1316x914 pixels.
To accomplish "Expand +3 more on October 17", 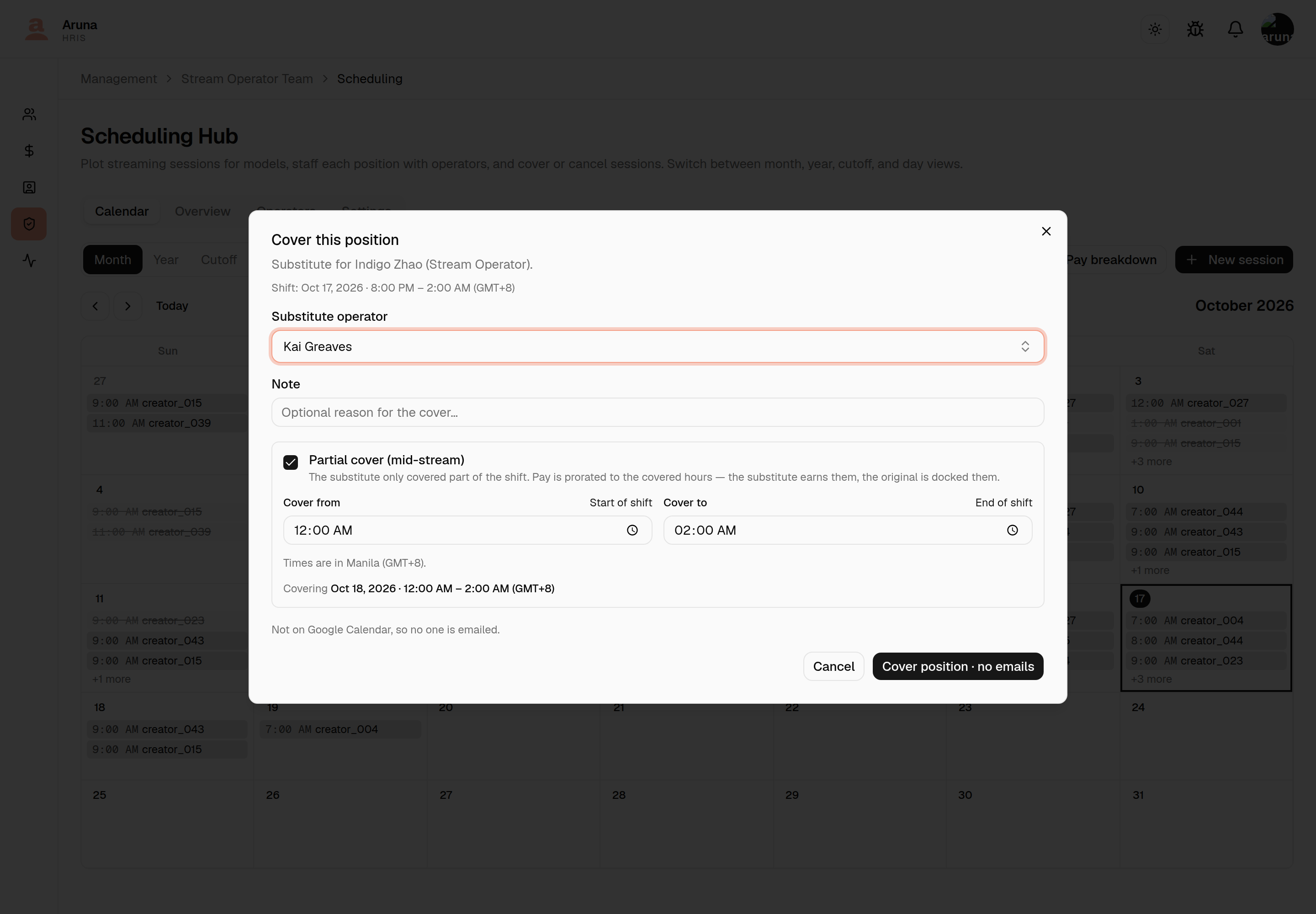I will click(1151, 679).
